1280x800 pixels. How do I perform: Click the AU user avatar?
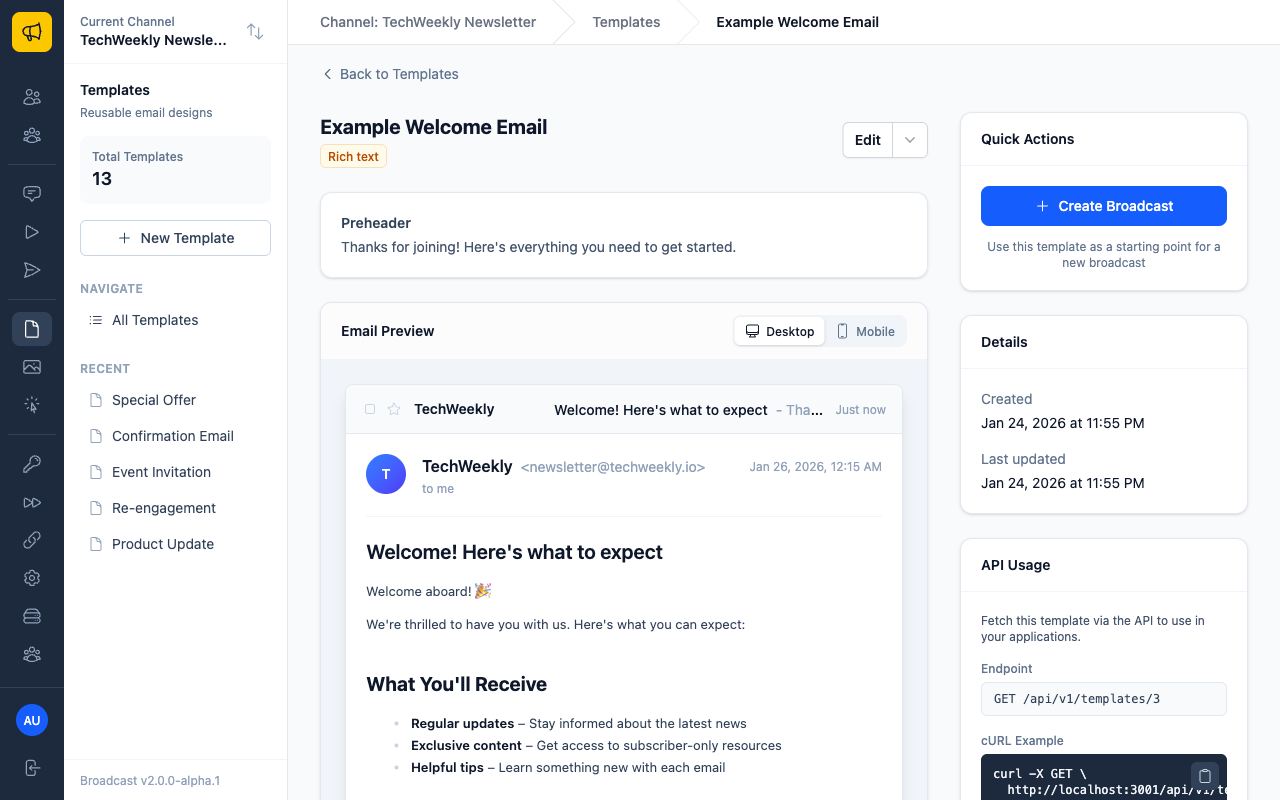pyautogui.click(x=32, y=720)
